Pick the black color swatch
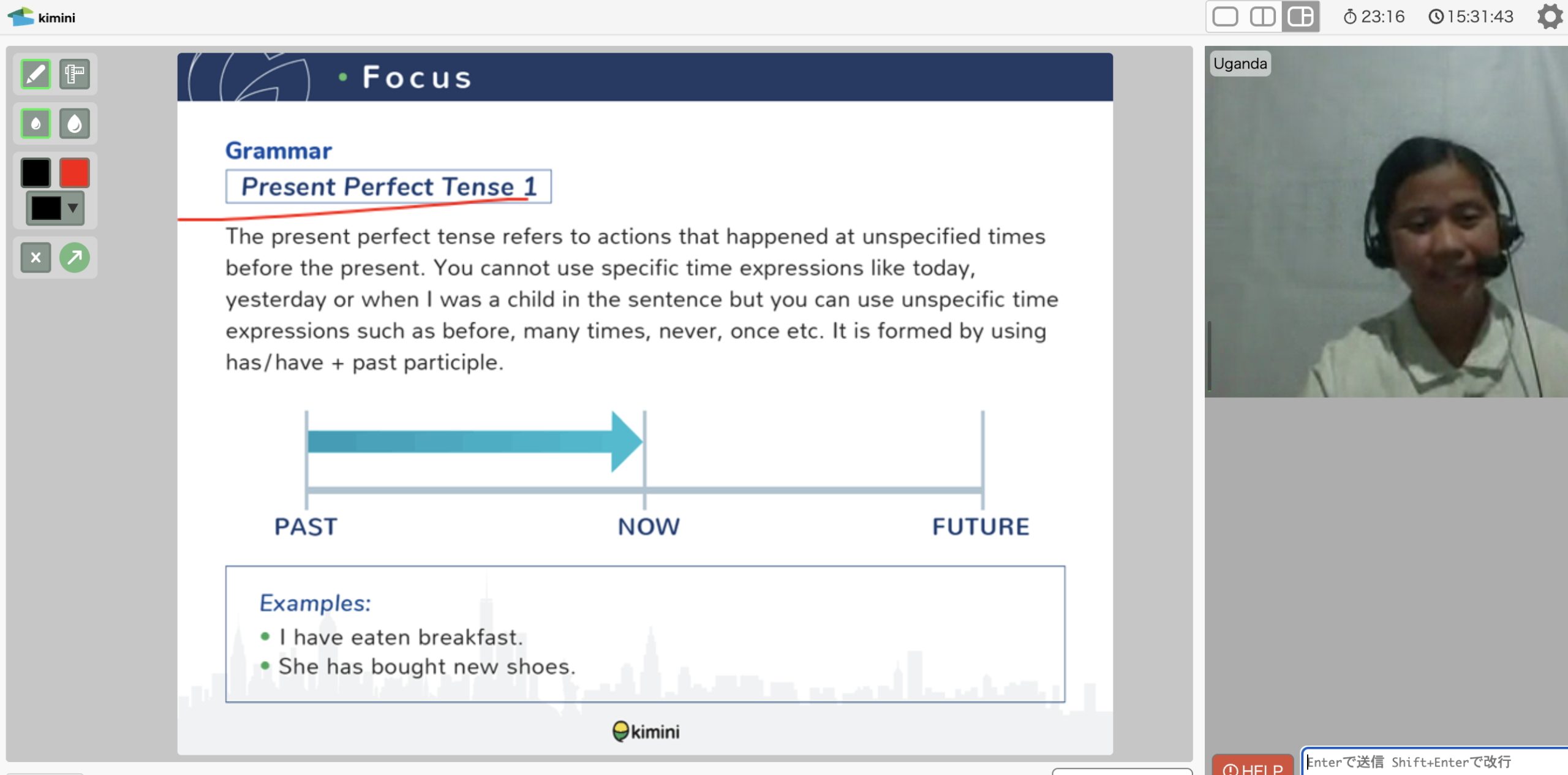The width and height of the screenshot is (1568, 775). (x=36, y=173)
